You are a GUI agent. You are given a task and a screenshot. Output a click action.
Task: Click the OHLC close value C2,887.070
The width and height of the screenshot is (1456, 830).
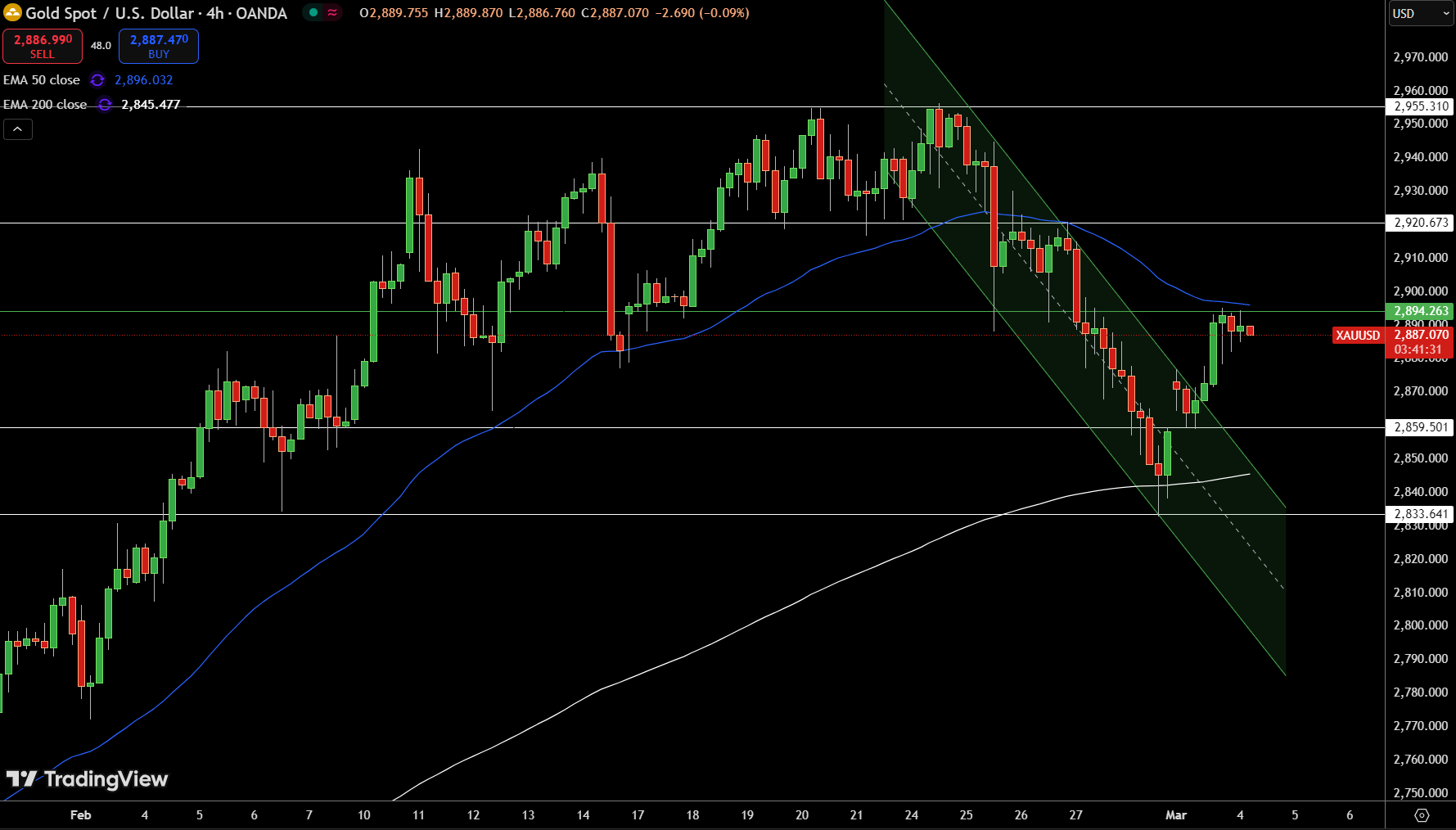[x=615, y=13]
